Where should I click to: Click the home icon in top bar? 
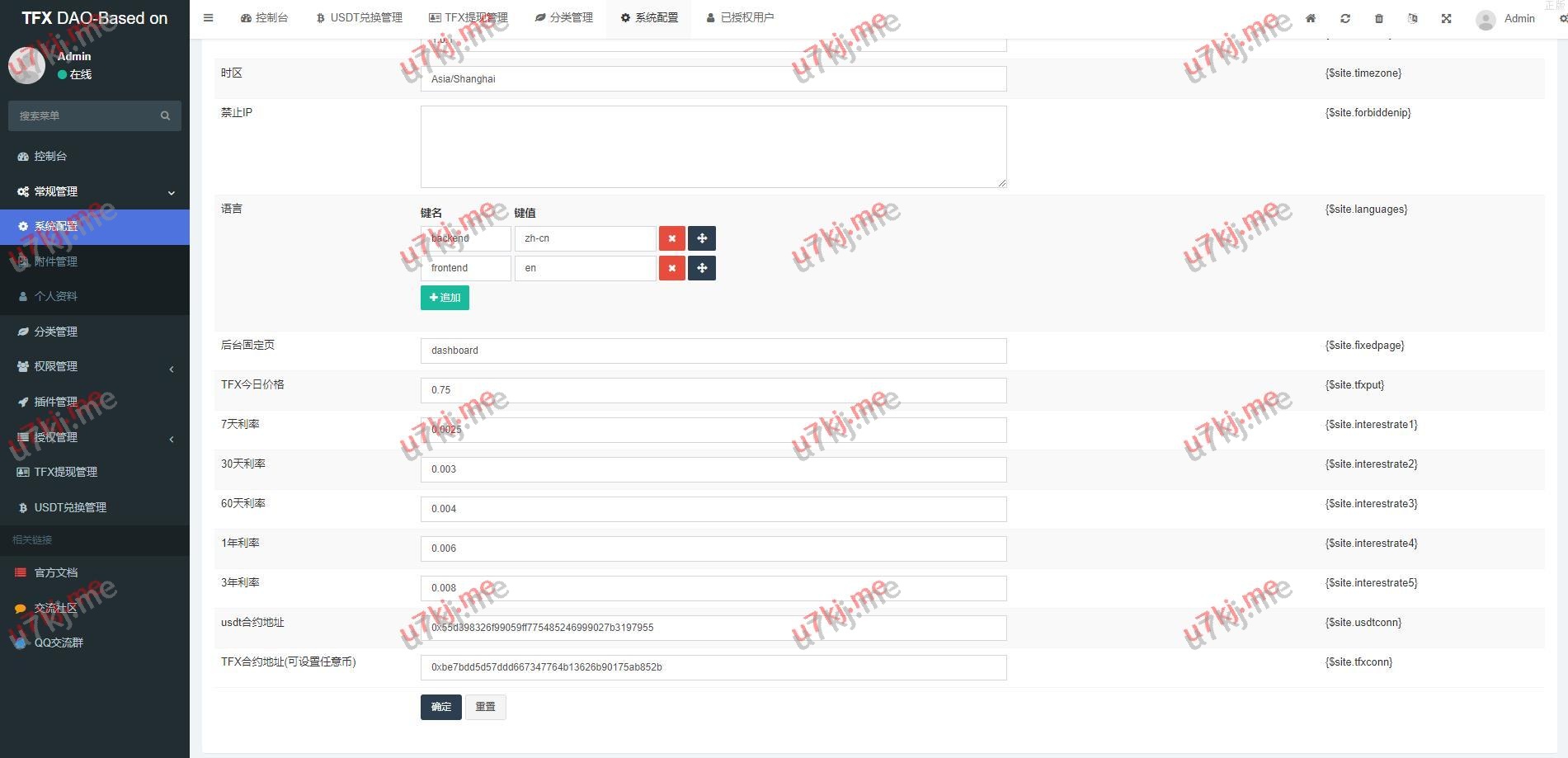[x=1311, y=18]
